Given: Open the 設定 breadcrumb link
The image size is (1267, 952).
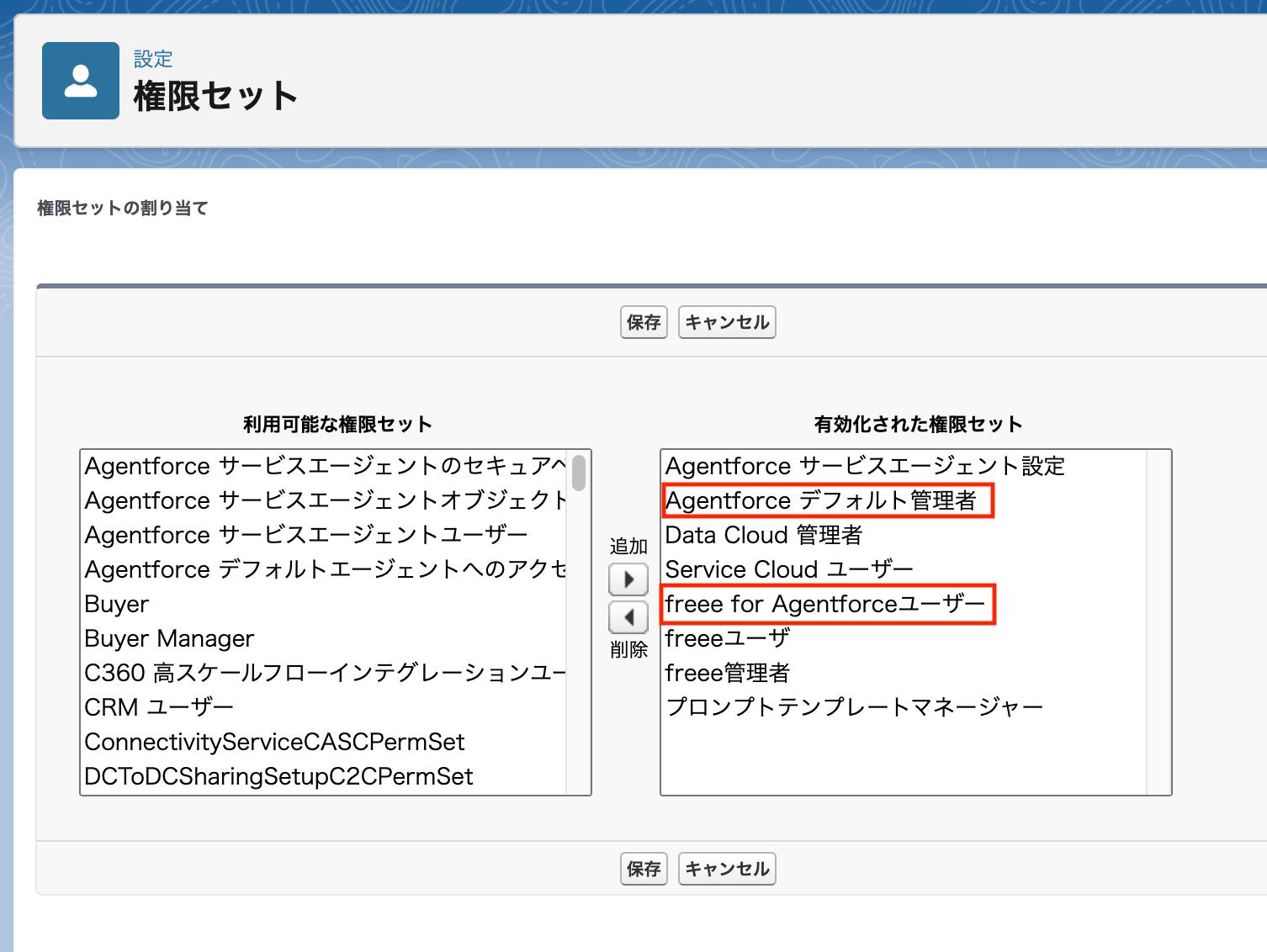Looking at the screenshot, I should (153, 59).
